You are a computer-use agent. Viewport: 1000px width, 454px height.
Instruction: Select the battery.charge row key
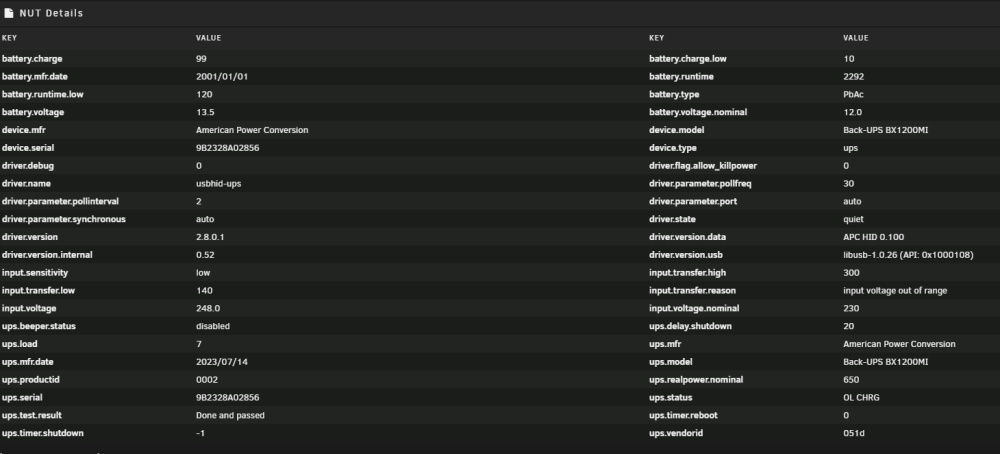[32, 59]
